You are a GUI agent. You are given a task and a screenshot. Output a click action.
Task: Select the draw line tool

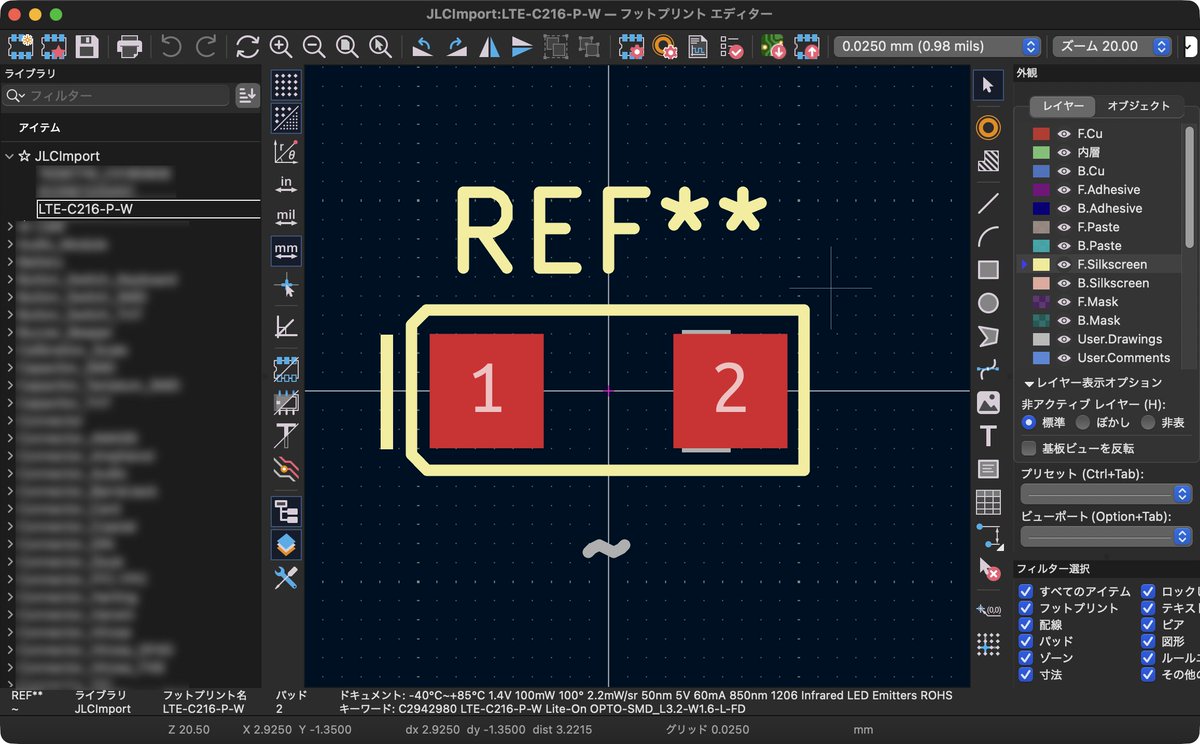pyautogui.click(x=988, y=203)
